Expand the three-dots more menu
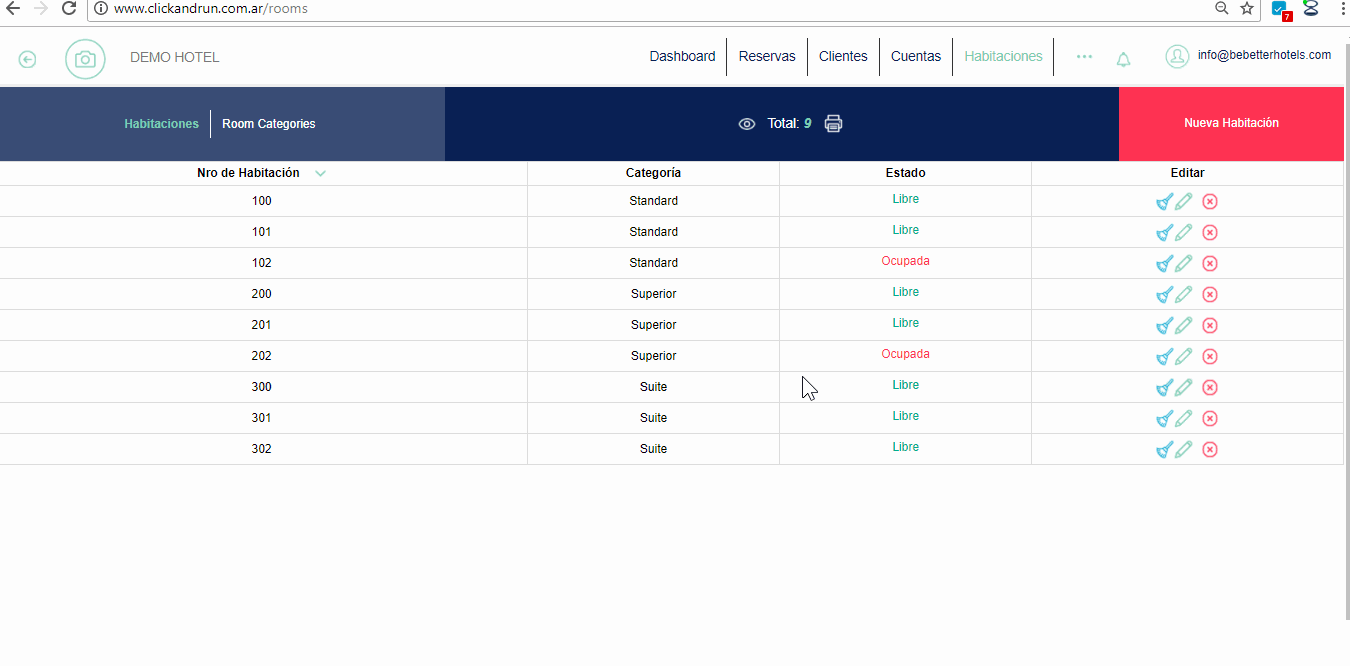 click(1084, 57)
